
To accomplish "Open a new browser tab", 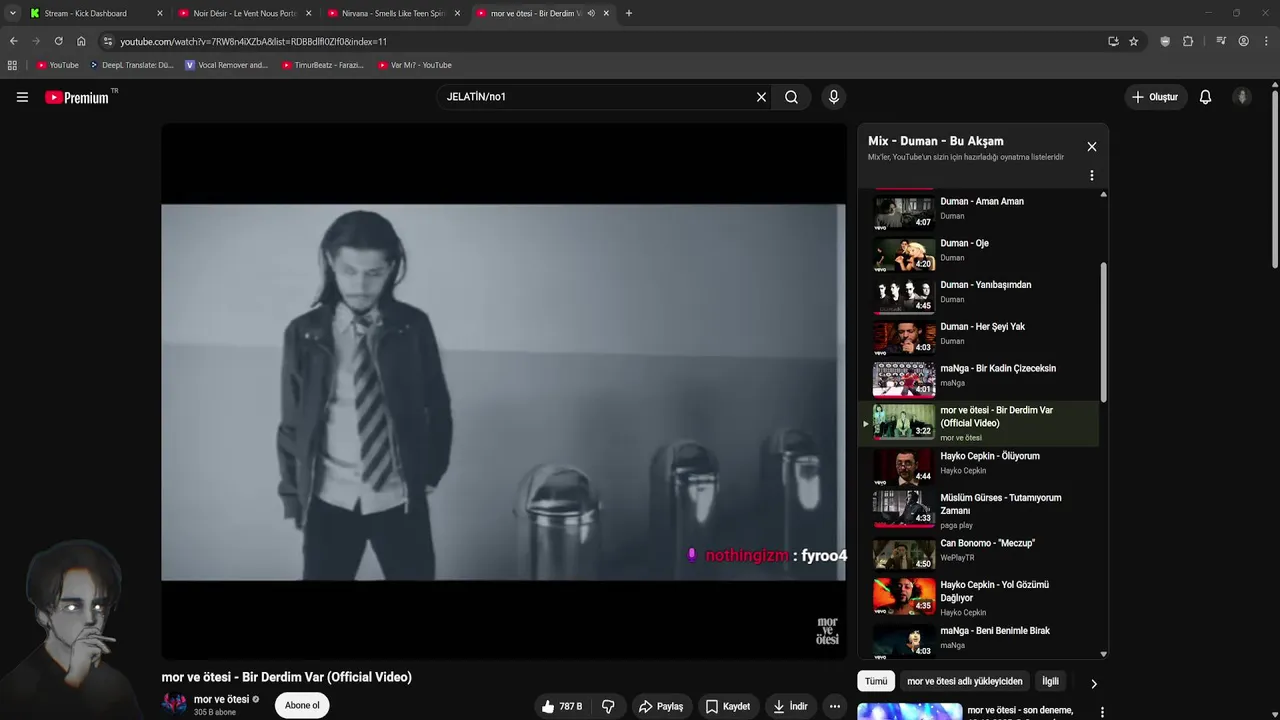I will click(x=628, y=13).
